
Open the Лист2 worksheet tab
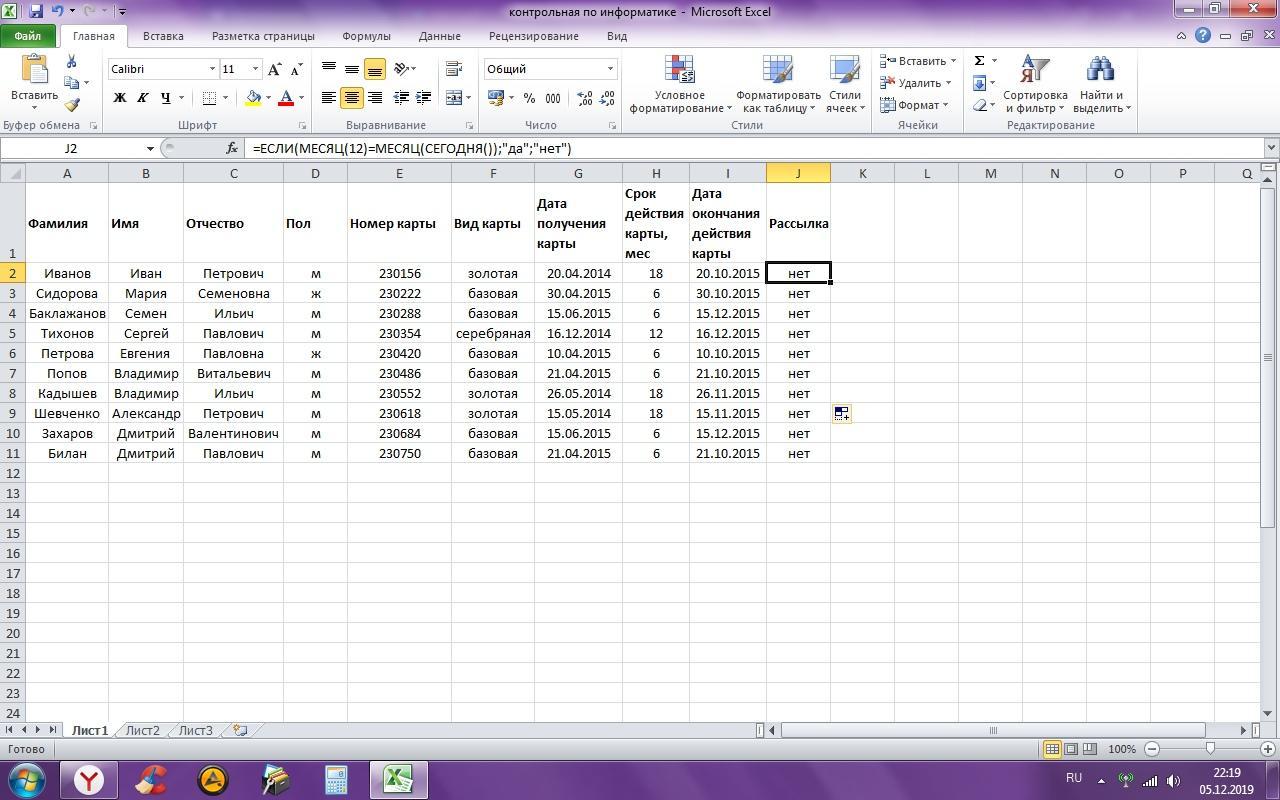coord(142,730)
